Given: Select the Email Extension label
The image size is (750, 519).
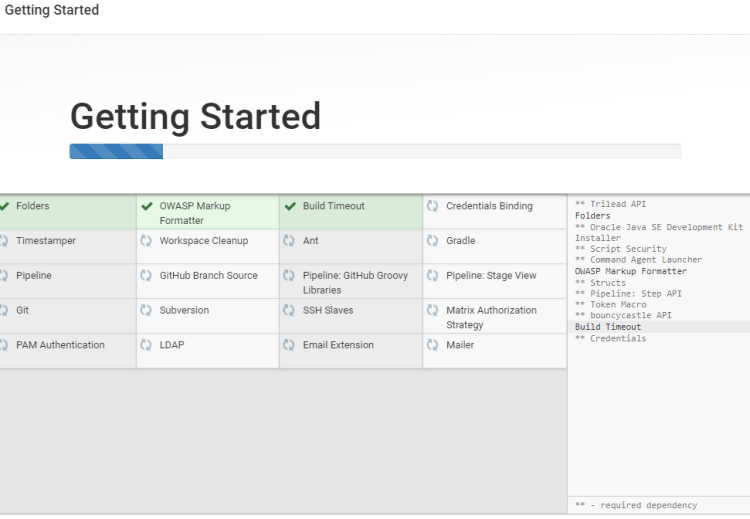Looking at the screenshot, I should pos(338,345).
